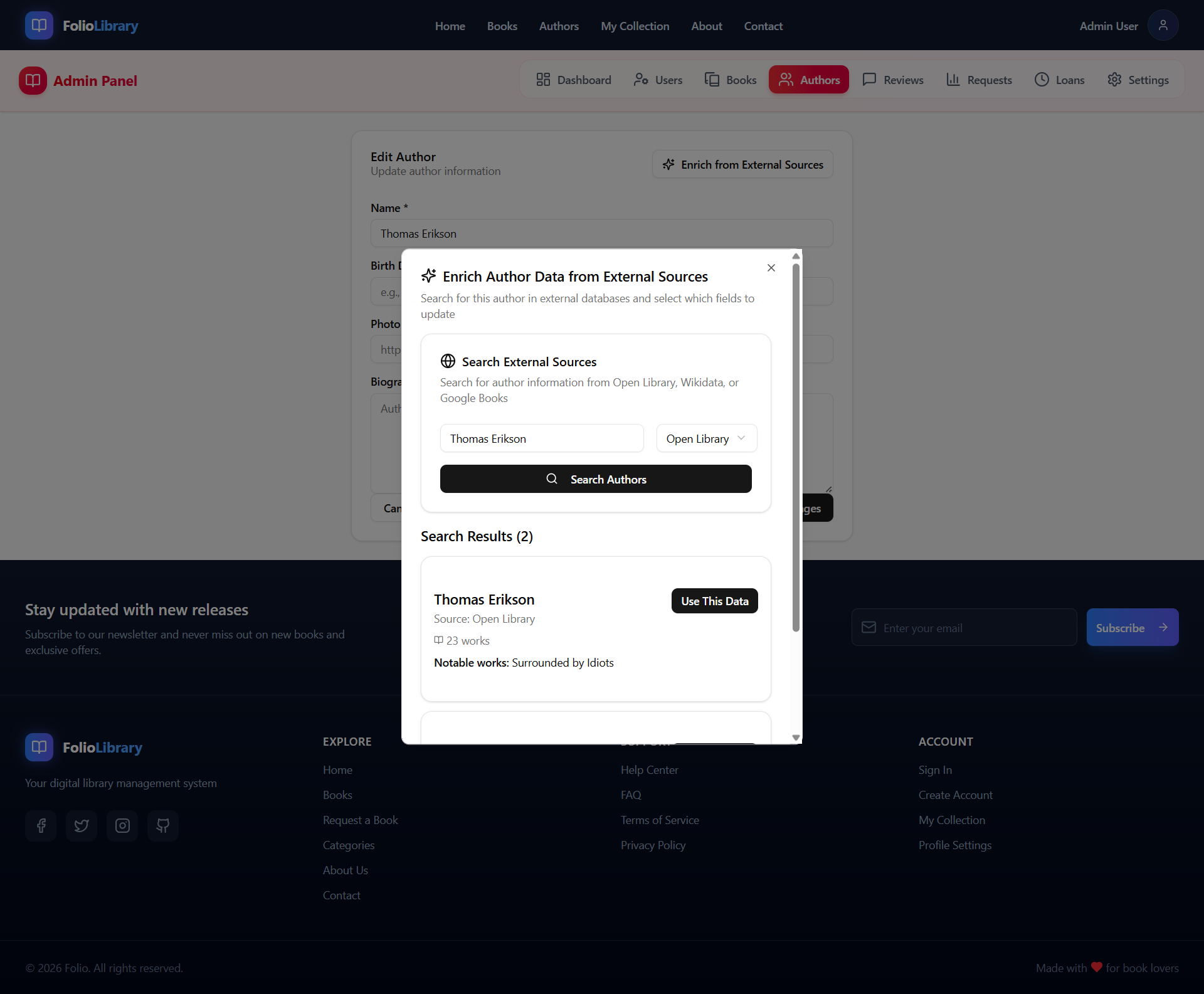1204x994 pixels.
Task: Select the Loans clock icon
Action: tap(1042, 80)
